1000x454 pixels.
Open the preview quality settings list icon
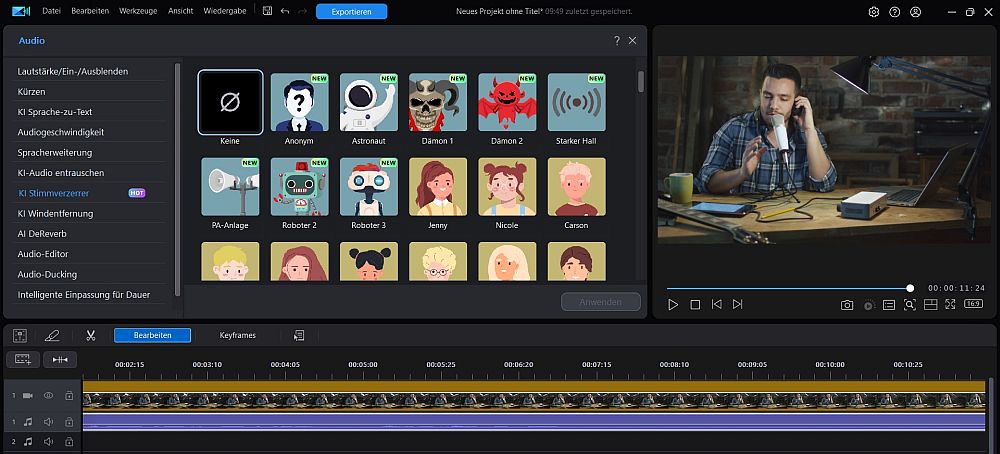[x=889, y=304]
